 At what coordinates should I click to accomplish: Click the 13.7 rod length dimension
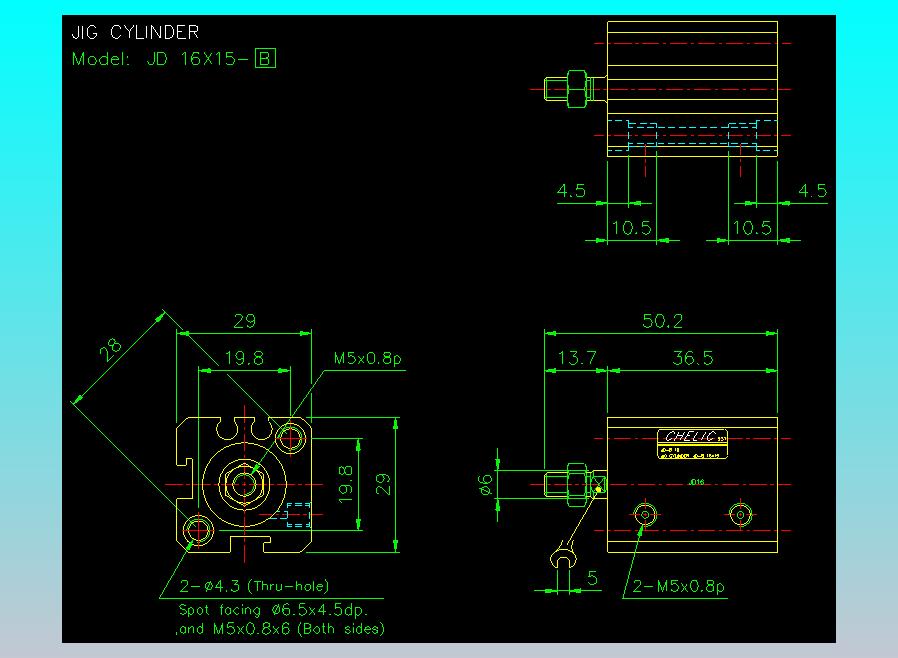(577, 358)
